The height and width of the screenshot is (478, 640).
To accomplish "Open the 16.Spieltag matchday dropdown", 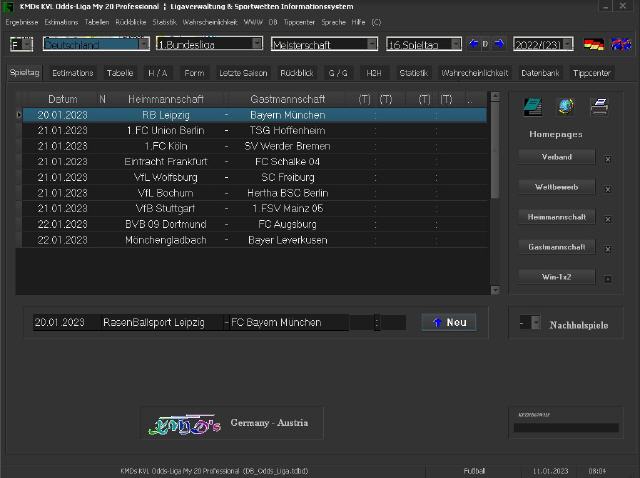I will point(456,44).
